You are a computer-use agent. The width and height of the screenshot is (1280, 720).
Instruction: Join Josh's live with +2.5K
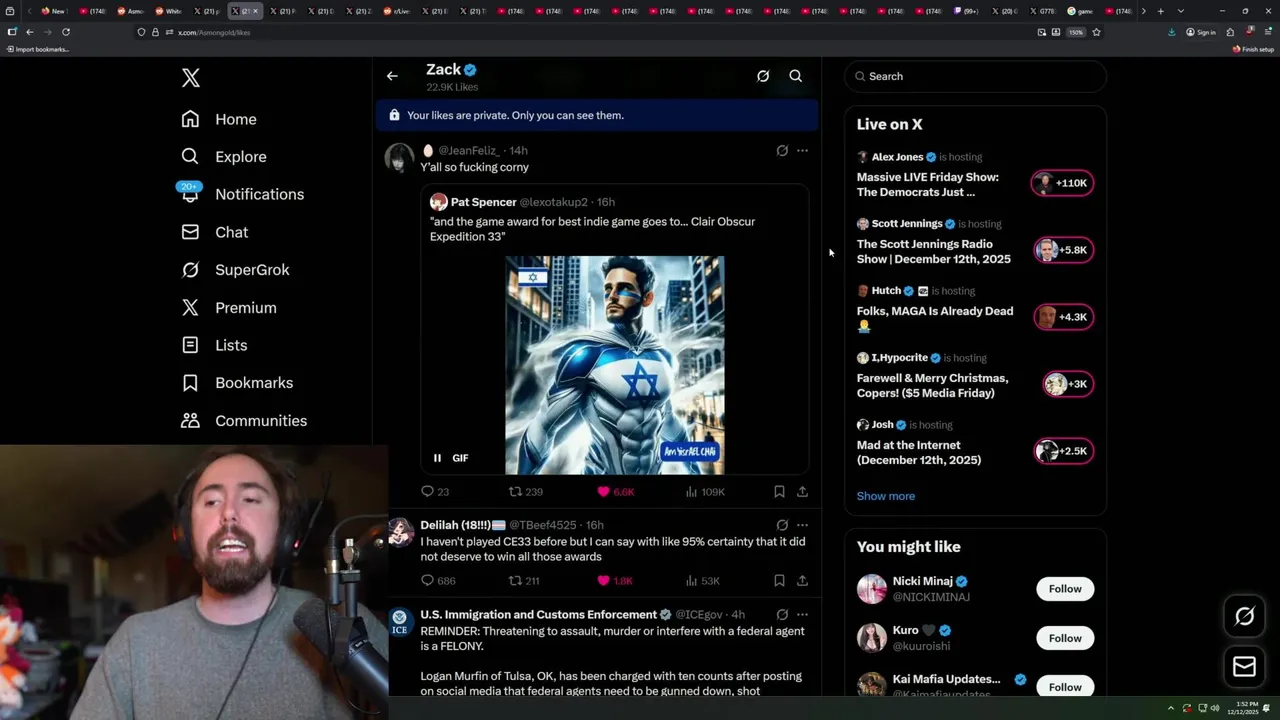click(x=1062, y=451)
